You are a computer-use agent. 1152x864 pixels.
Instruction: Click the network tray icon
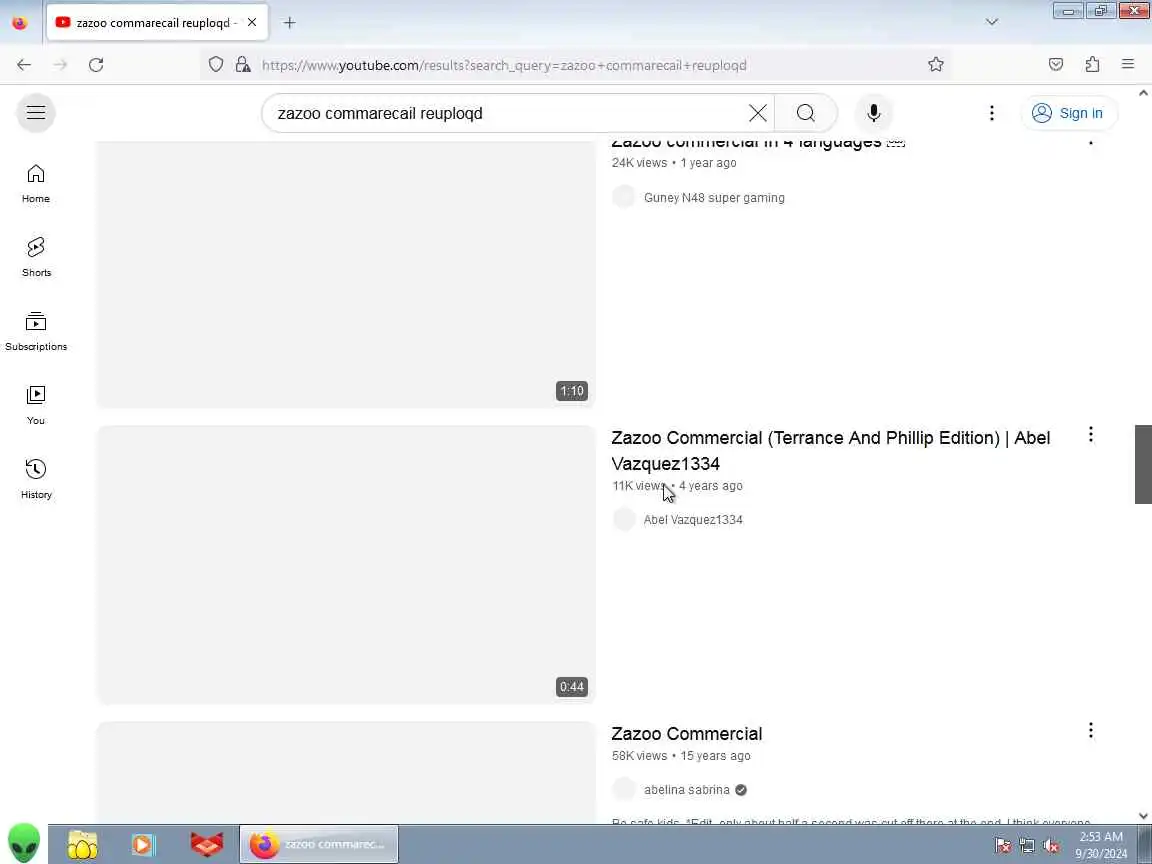point(1027,846)
